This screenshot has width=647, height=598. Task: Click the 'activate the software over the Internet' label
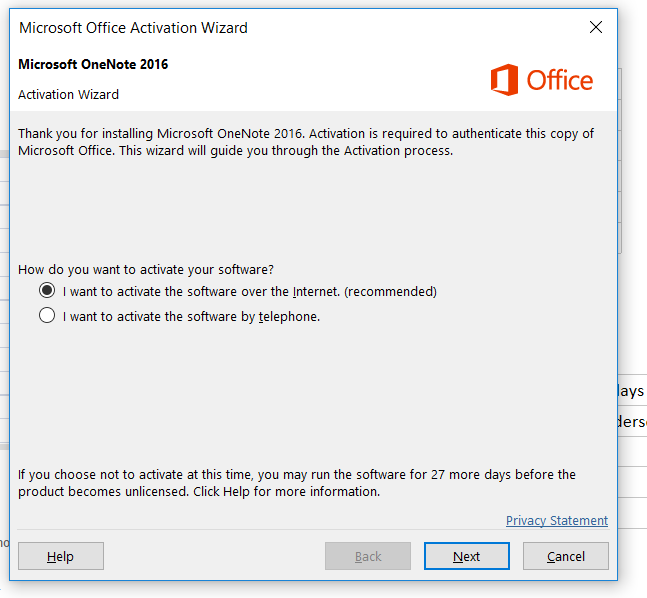pos(250,291)
